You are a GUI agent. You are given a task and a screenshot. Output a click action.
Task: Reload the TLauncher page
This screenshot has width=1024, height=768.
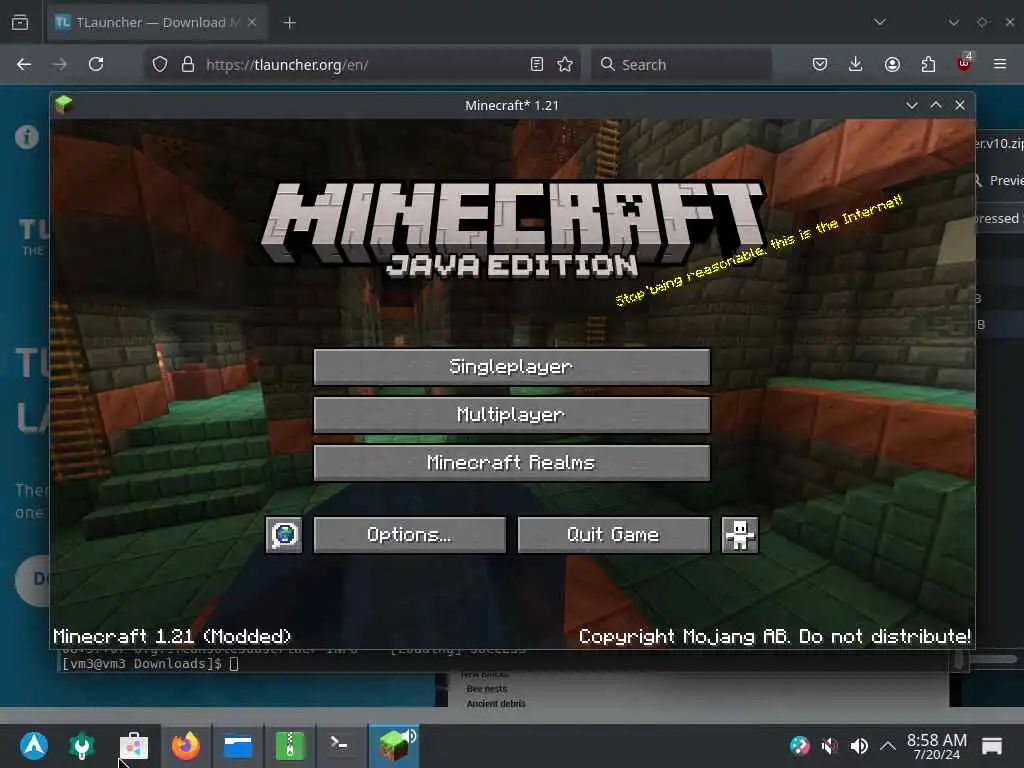[96, 64]
